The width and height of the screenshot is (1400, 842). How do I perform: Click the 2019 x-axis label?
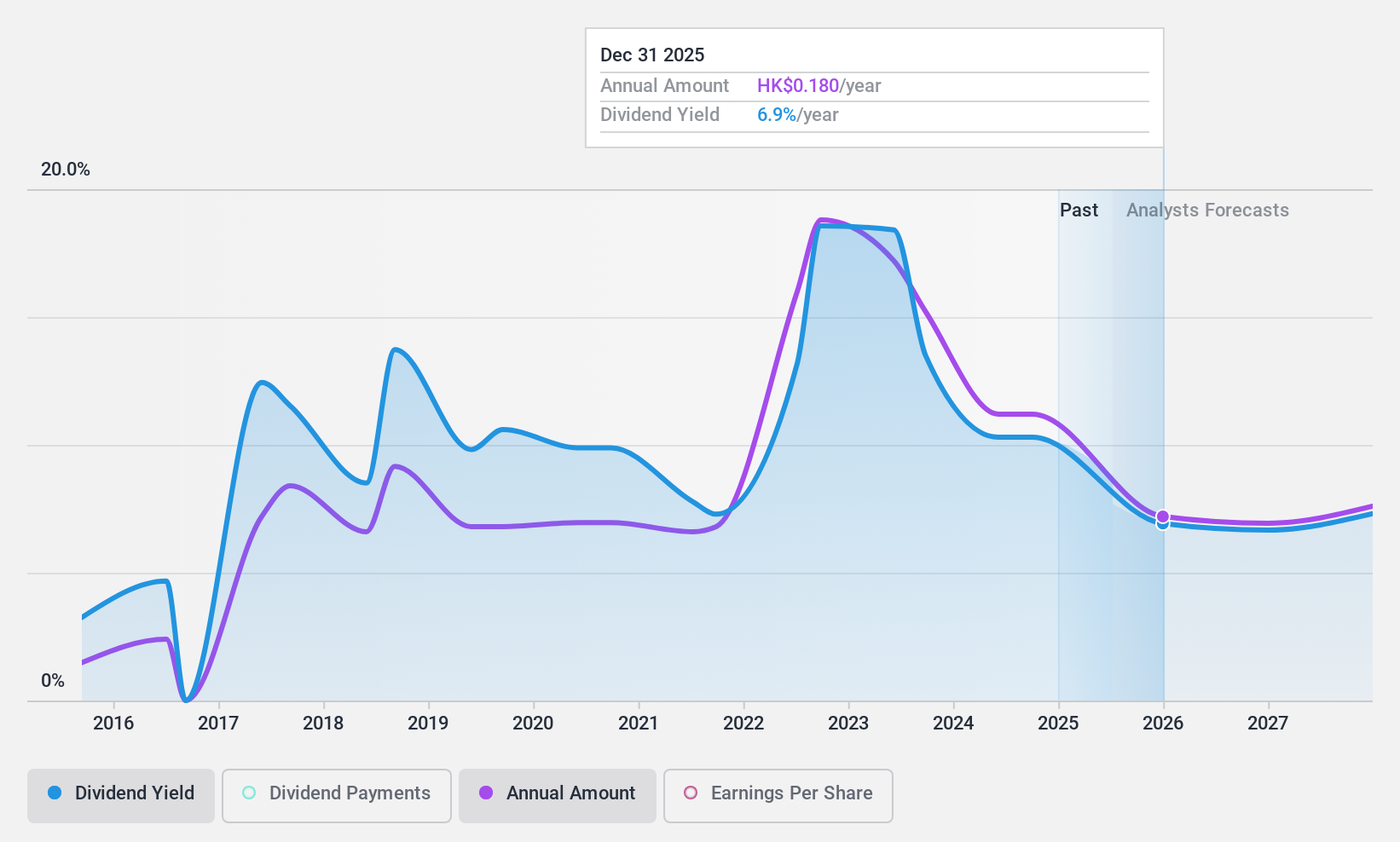click(428, 724)
